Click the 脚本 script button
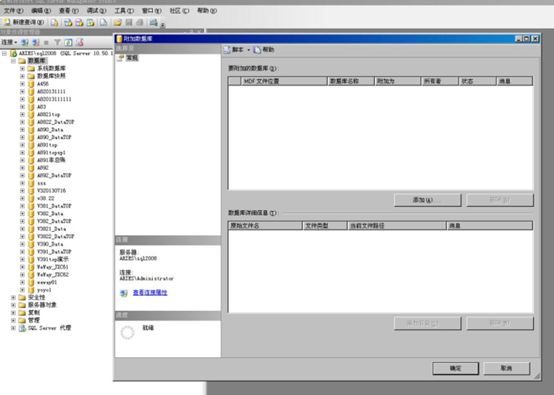 [x=234, y=50]
